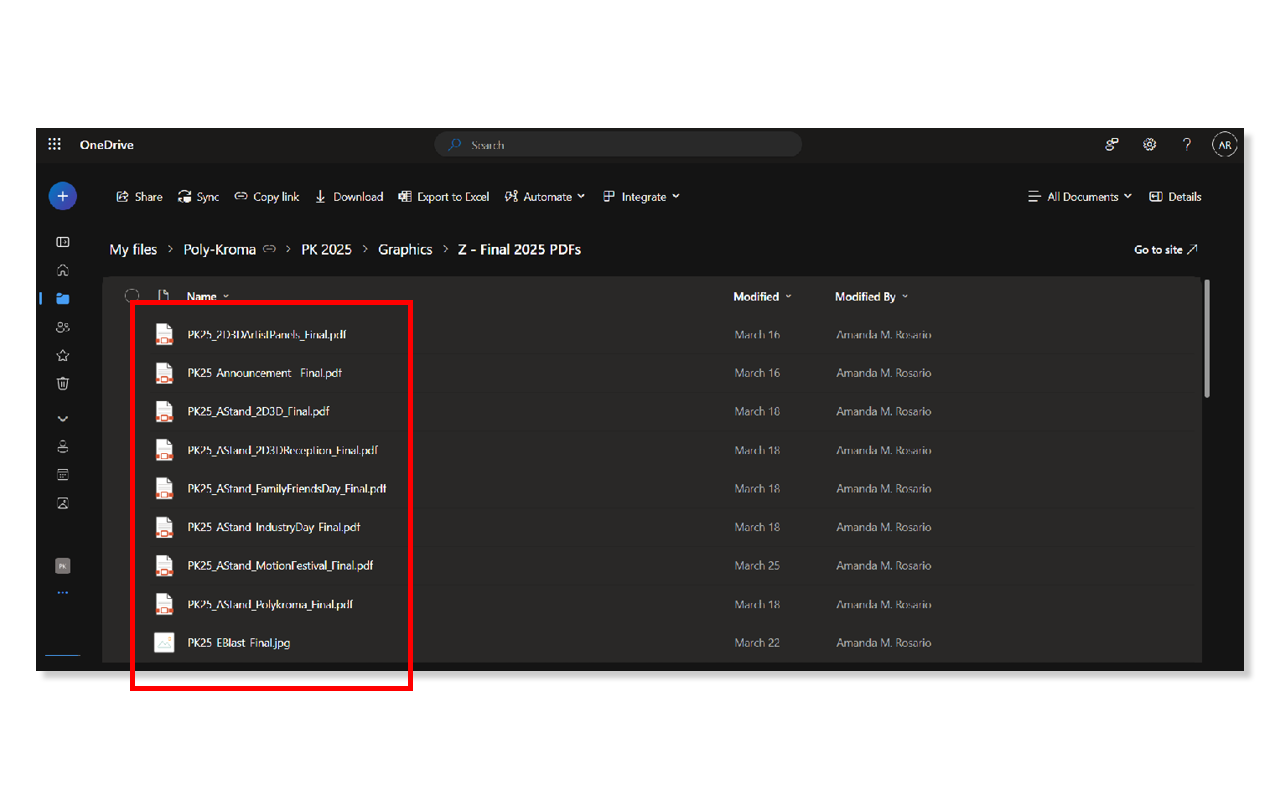
Task: Toggle the navigation pane collapse icon
Action: 63,242
